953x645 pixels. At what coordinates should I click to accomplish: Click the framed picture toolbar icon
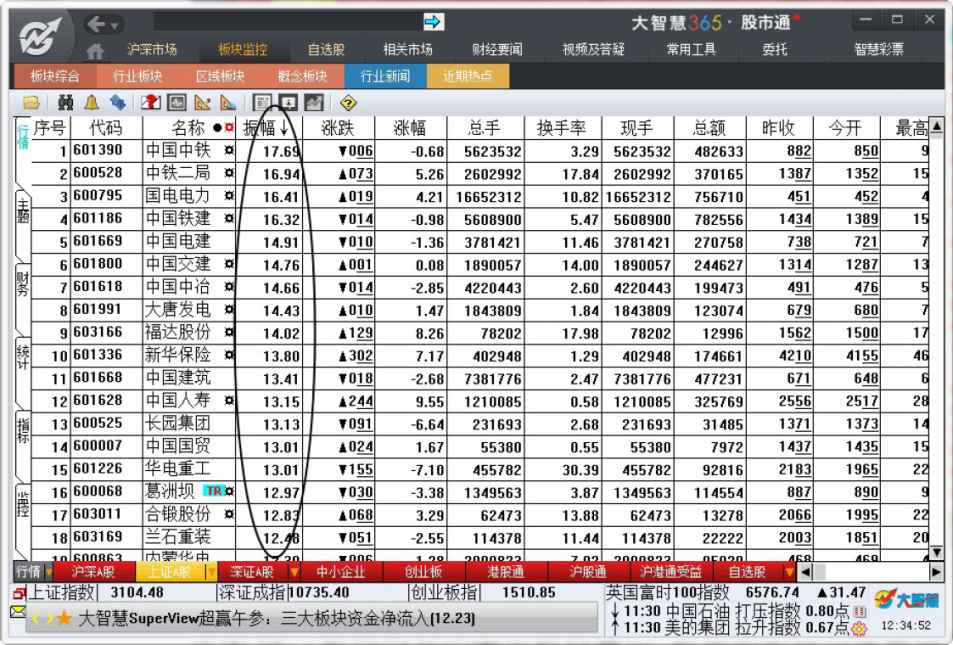point(177,103)
